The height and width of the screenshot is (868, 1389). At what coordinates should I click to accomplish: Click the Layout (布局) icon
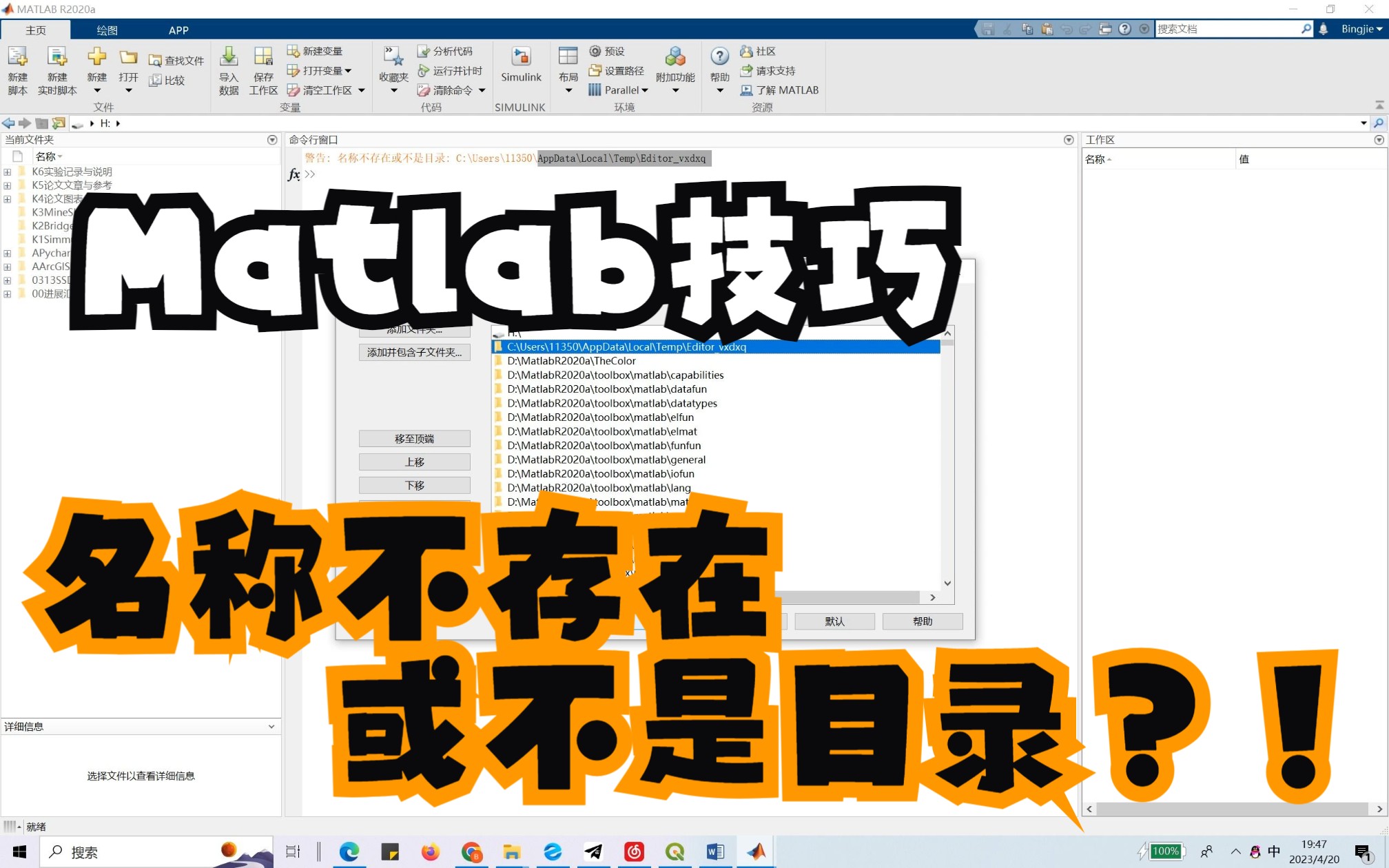(568, 57)
